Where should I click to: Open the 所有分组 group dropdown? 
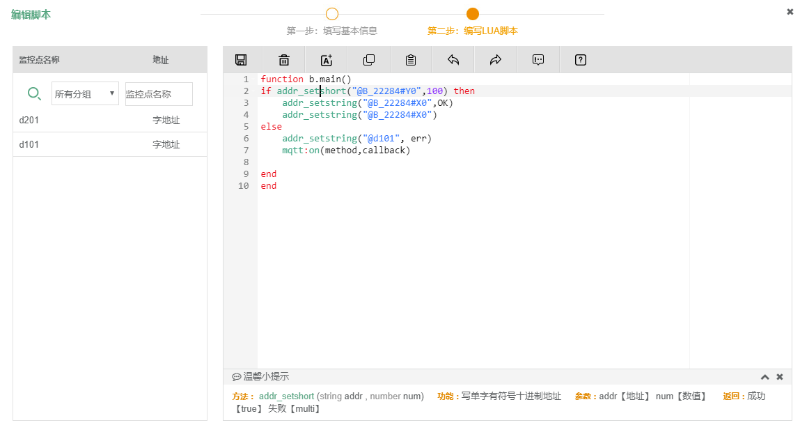click(84, 94)
